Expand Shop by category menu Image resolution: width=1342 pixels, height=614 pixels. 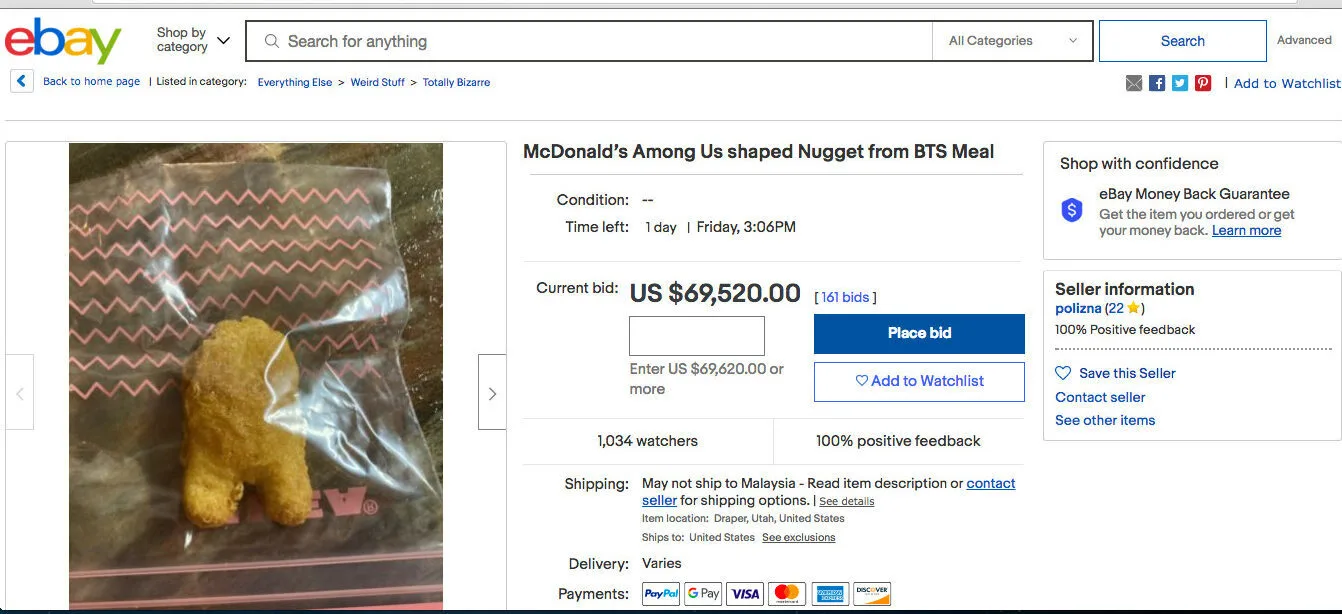[193, 40]
